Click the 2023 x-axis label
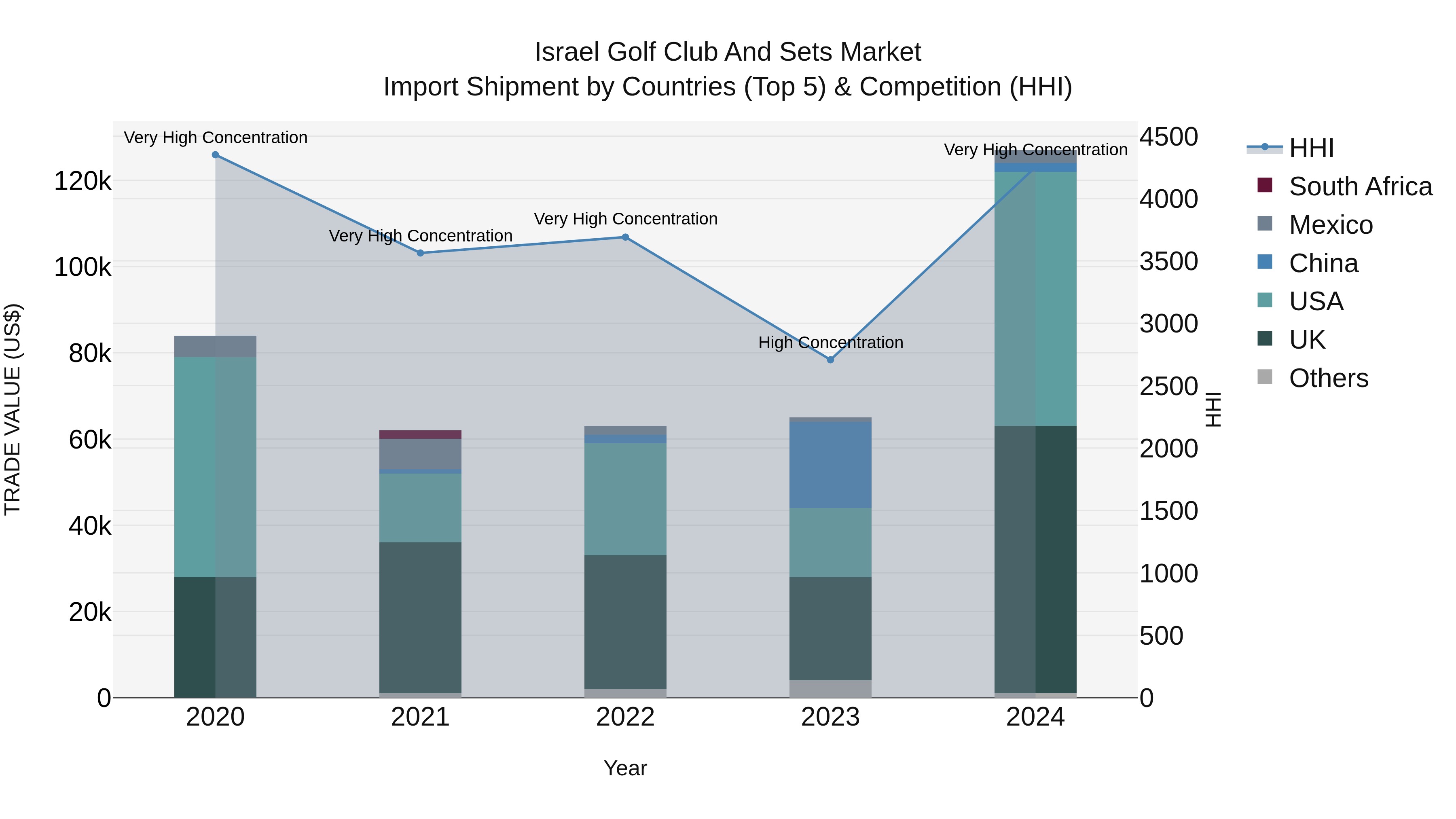 tap(830, 717)
